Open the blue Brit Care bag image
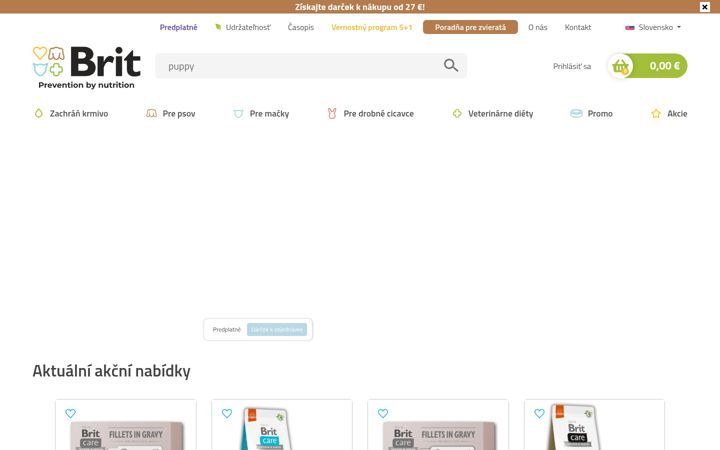 [x=267, y=428]
